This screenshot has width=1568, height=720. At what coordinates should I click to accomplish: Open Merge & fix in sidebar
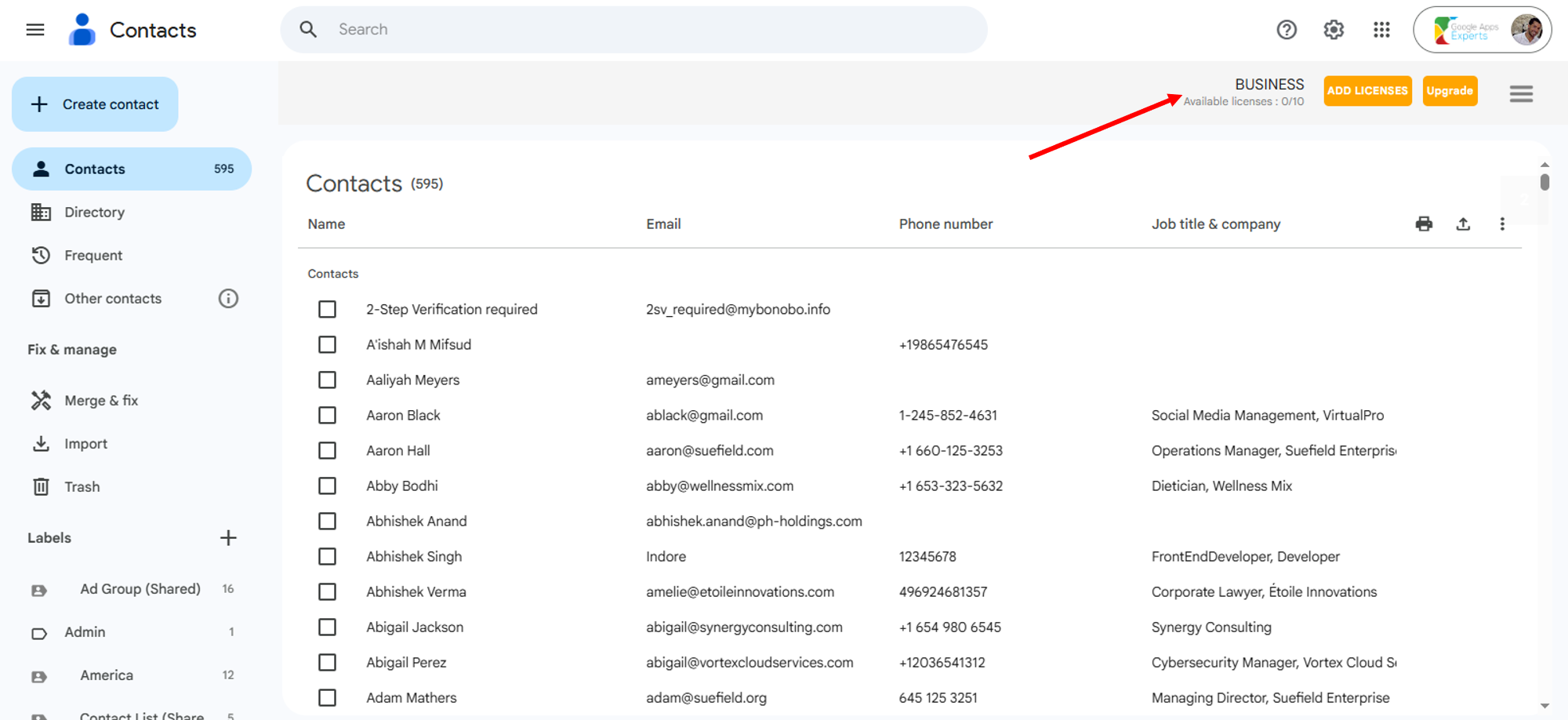(x=100, y=401)
